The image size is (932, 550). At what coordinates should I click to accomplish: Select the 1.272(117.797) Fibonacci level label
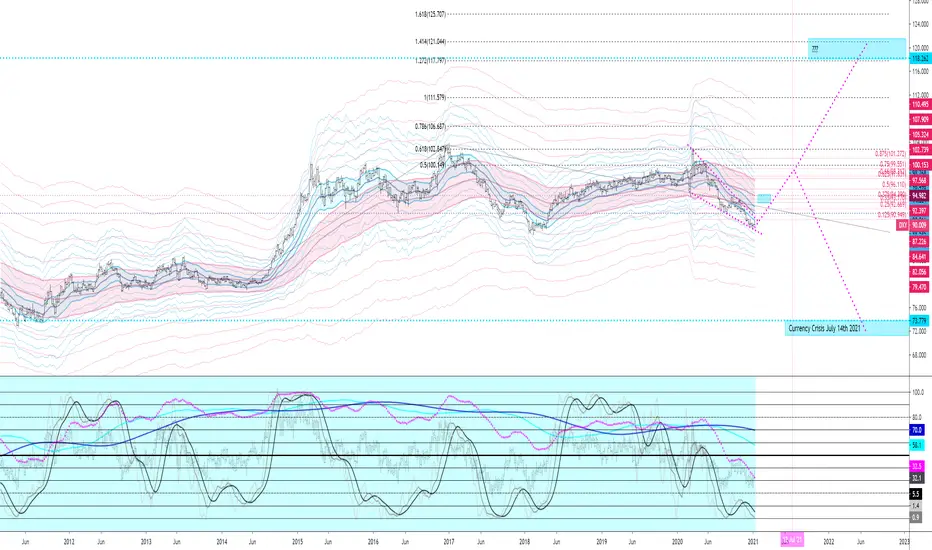[430, 61]
